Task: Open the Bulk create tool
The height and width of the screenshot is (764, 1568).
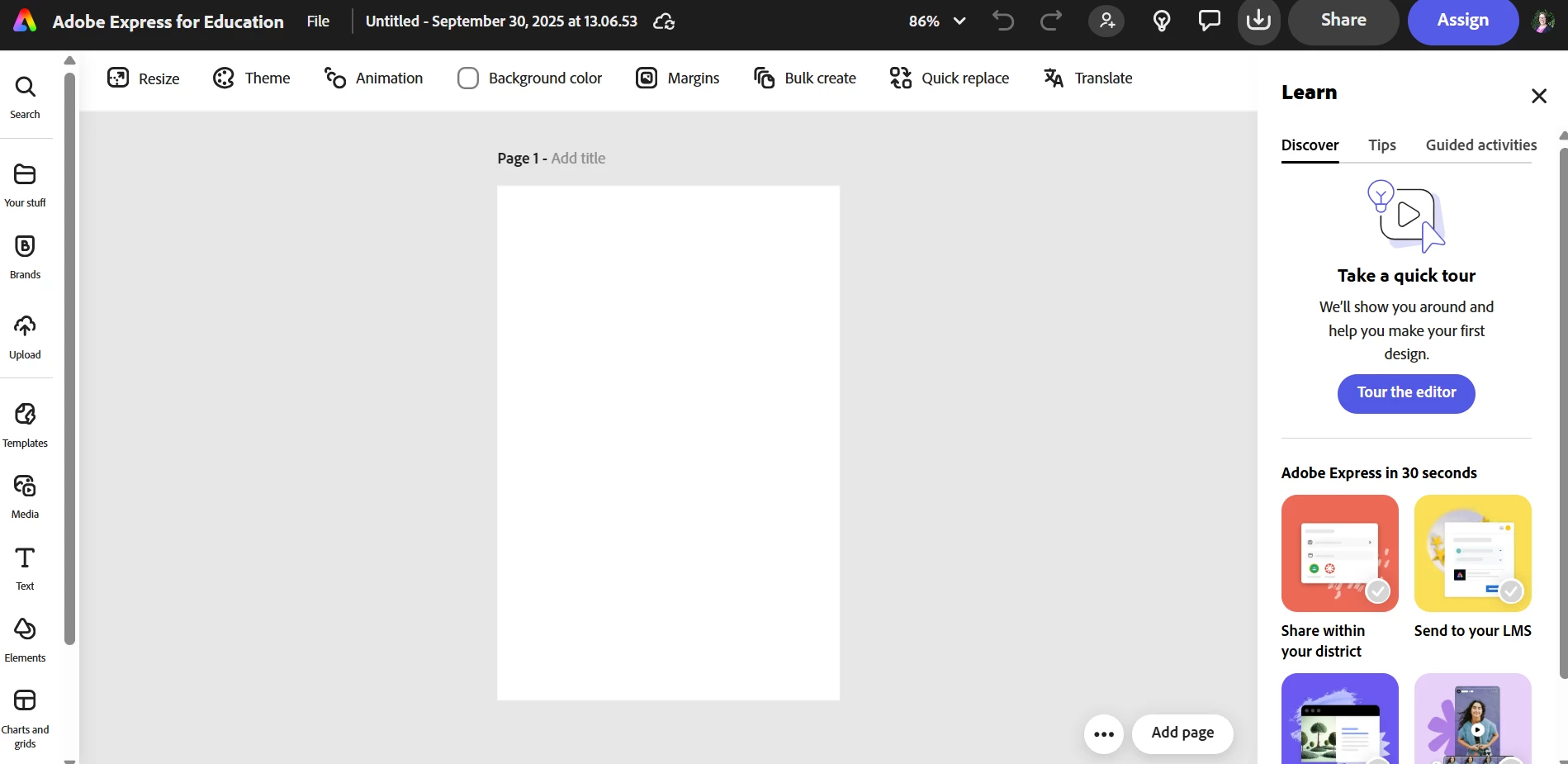Action: (805, 78)
